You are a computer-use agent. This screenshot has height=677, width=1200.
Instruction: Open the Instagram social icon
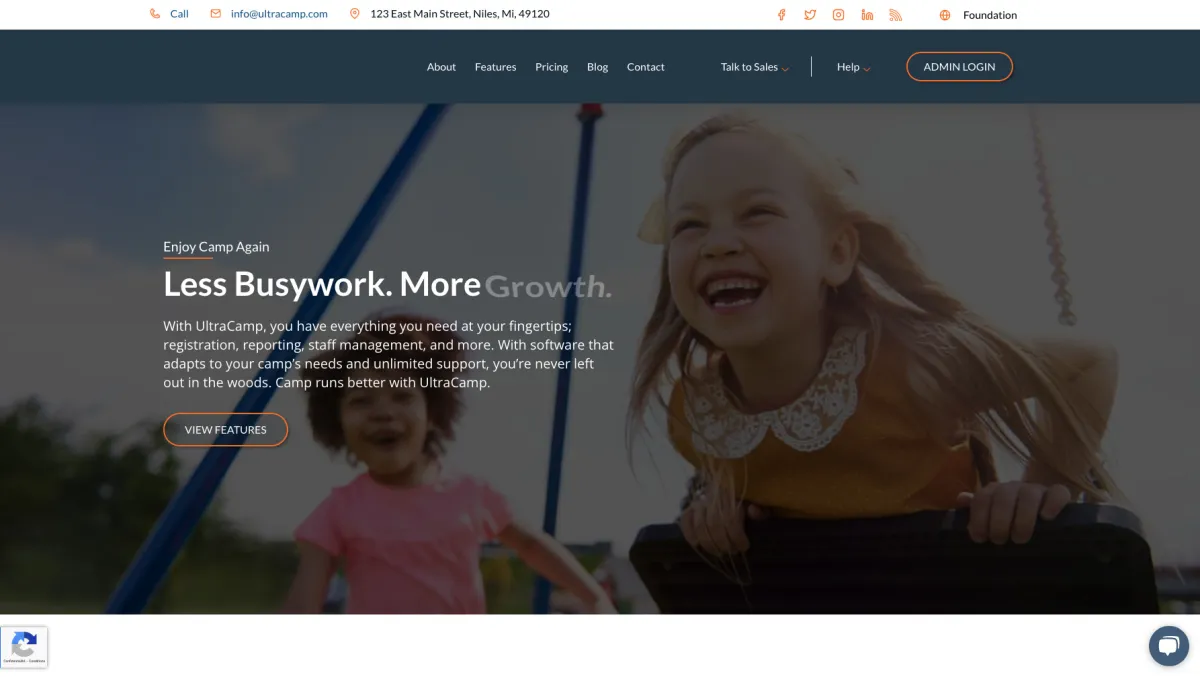coord(838,15)
